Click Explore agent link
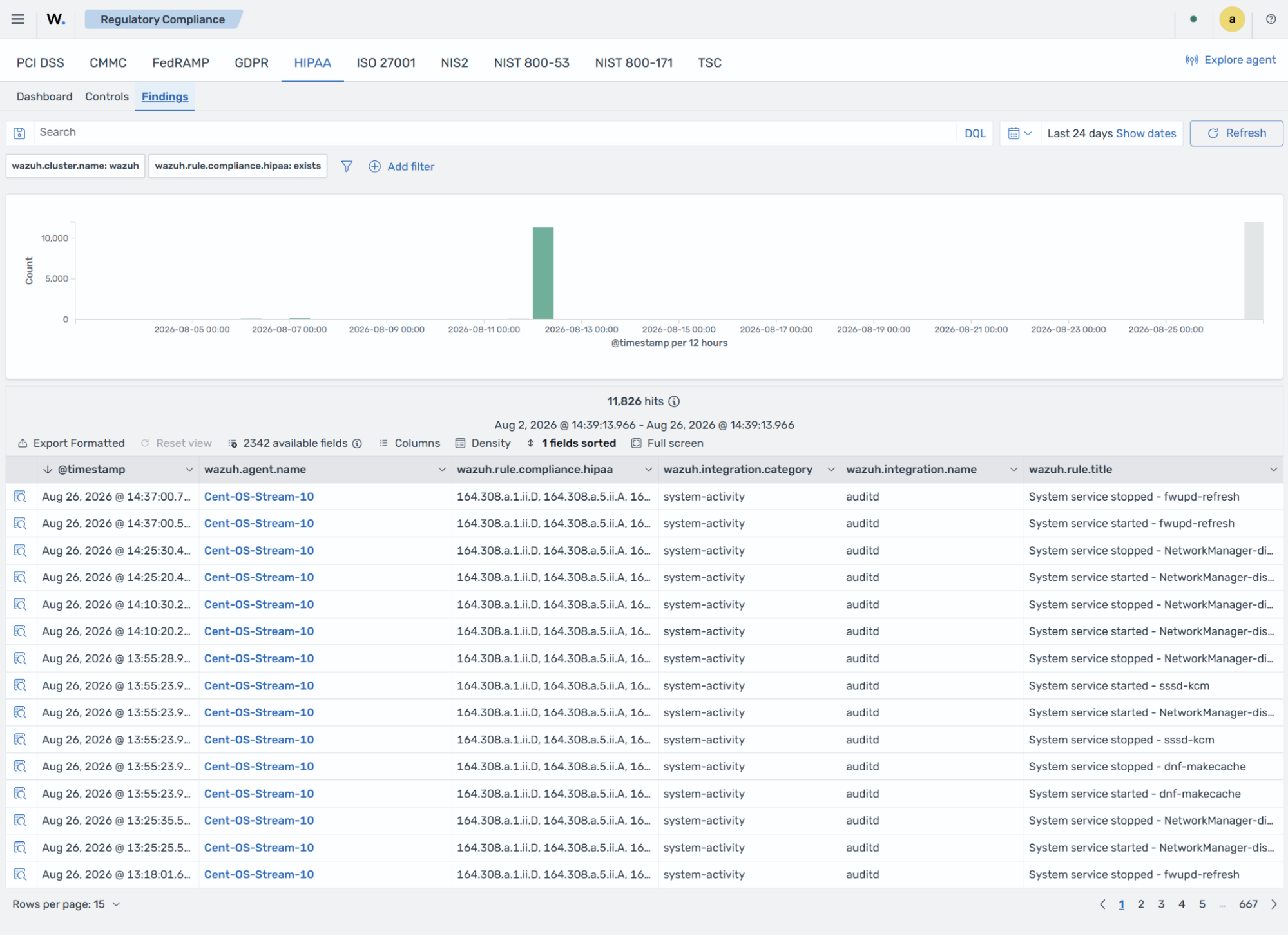 pos(1231,60)
